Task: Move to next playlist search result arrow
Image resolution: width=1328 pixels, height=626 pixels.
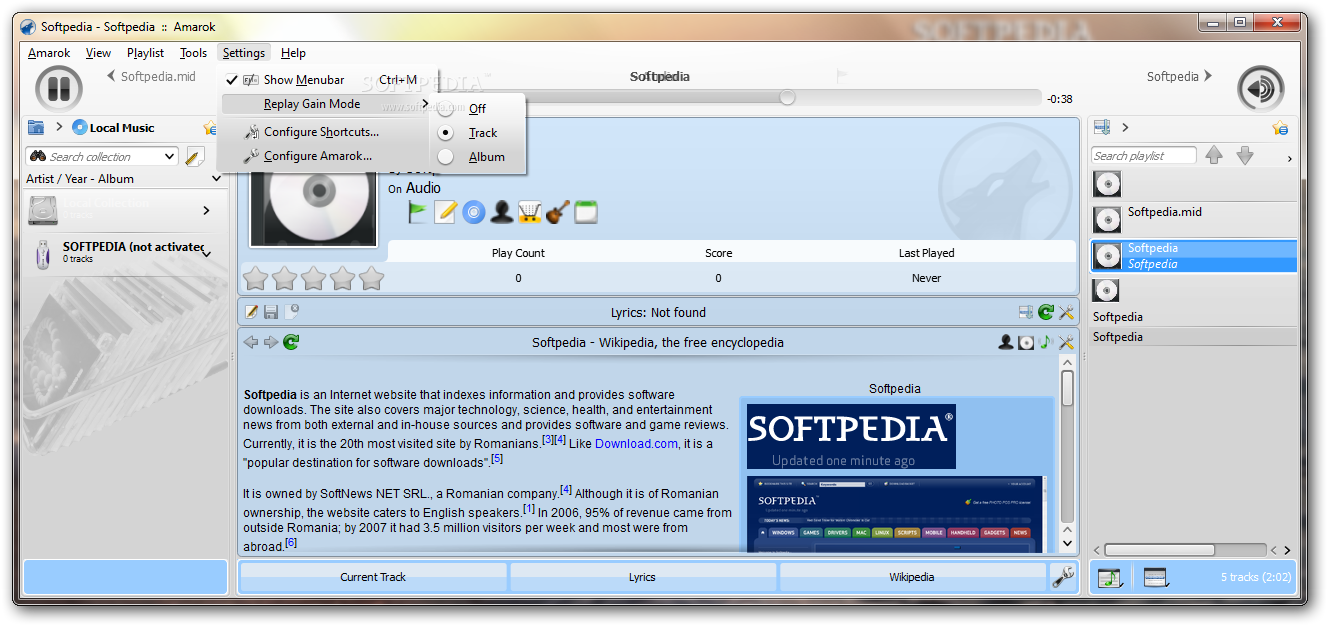Action: click(1245, 155)
